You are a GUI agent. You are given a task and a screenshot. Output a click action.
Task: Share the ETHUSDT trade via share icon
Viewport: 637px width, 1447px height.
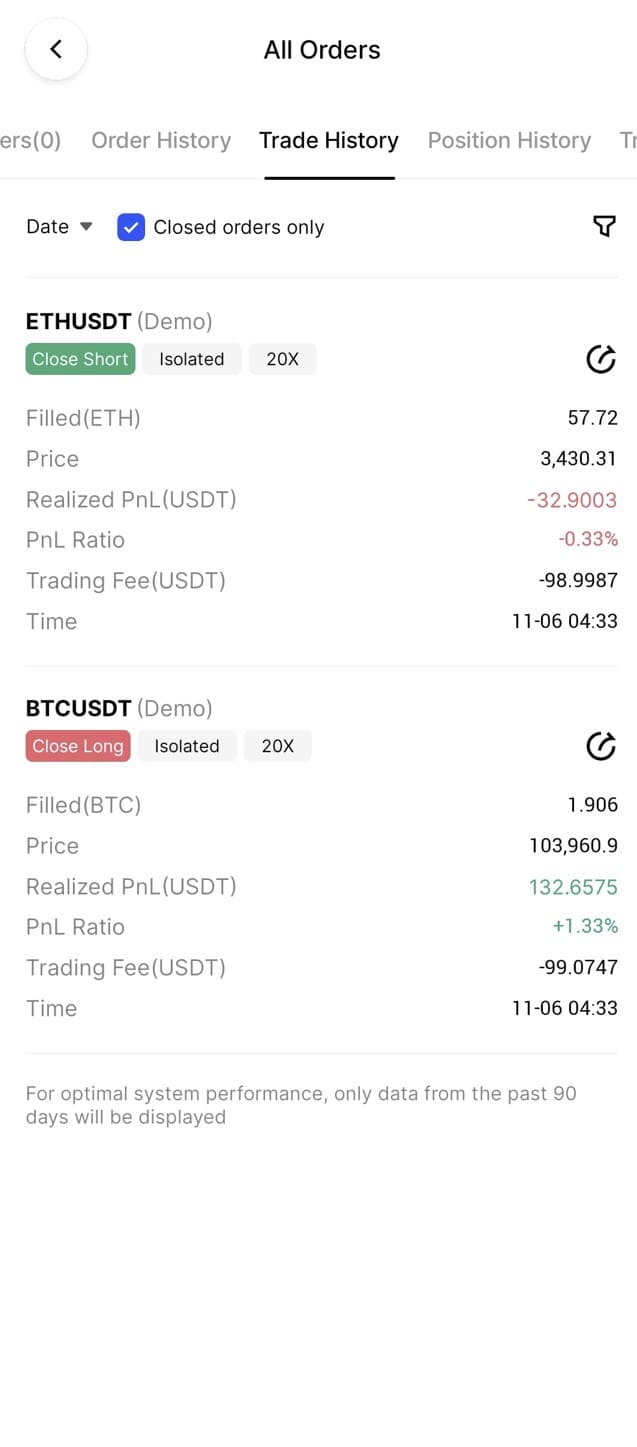tap(600, 359)
